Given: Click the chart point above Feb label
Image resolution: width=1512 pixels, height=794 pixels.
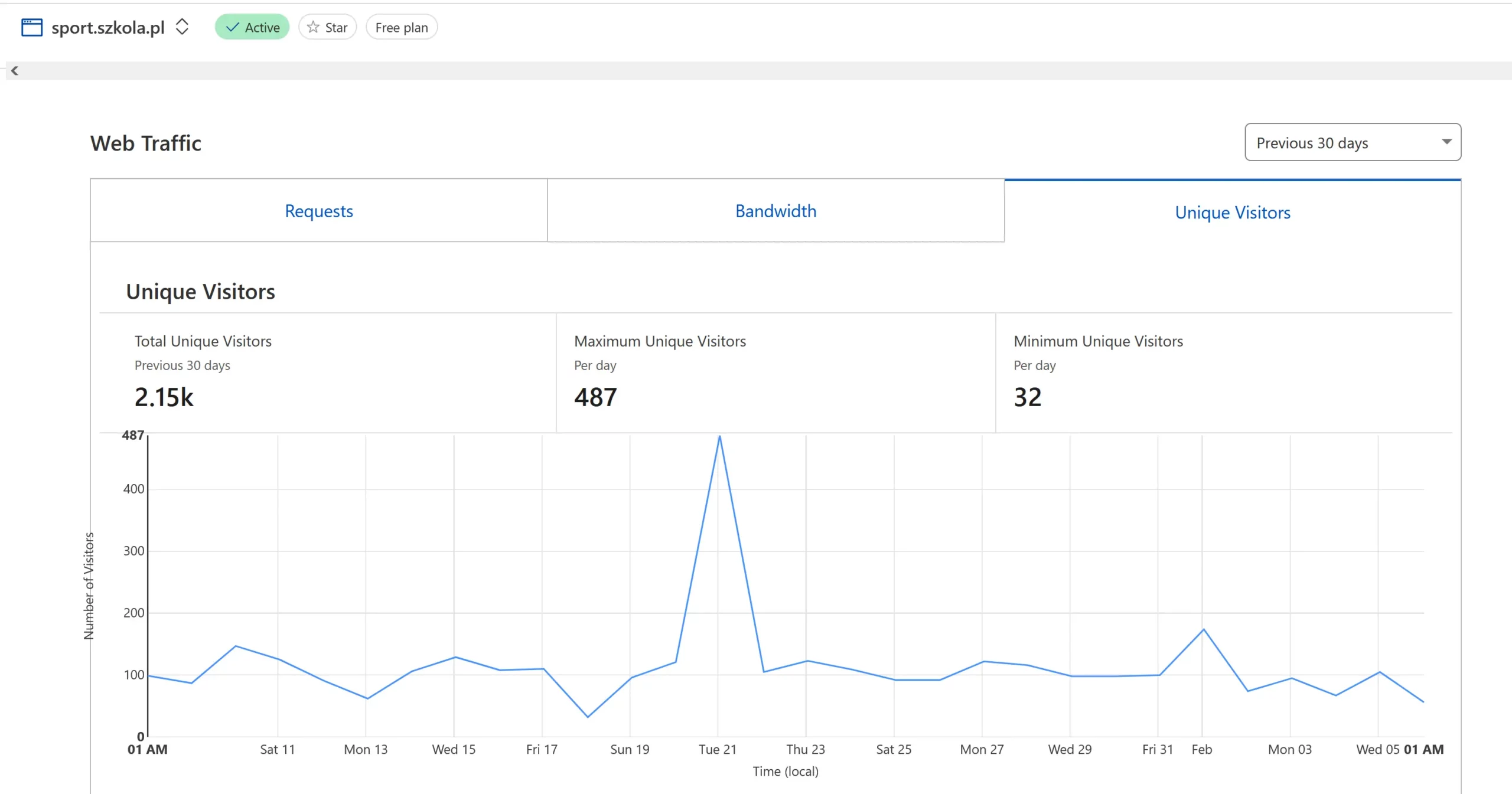Looking at the screenshot, I should click(1203, 629).
